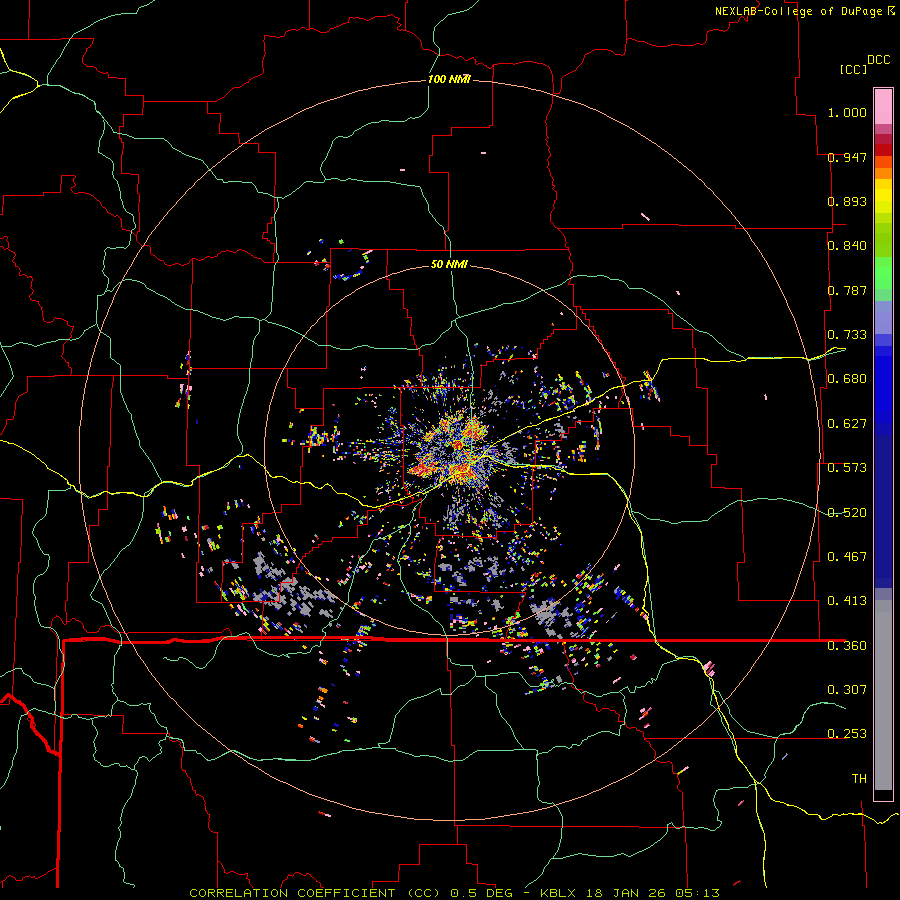The width and height of the screenshot is (900, 900).
Task: Click the TH threshold label
Action: tap(859, 779)
